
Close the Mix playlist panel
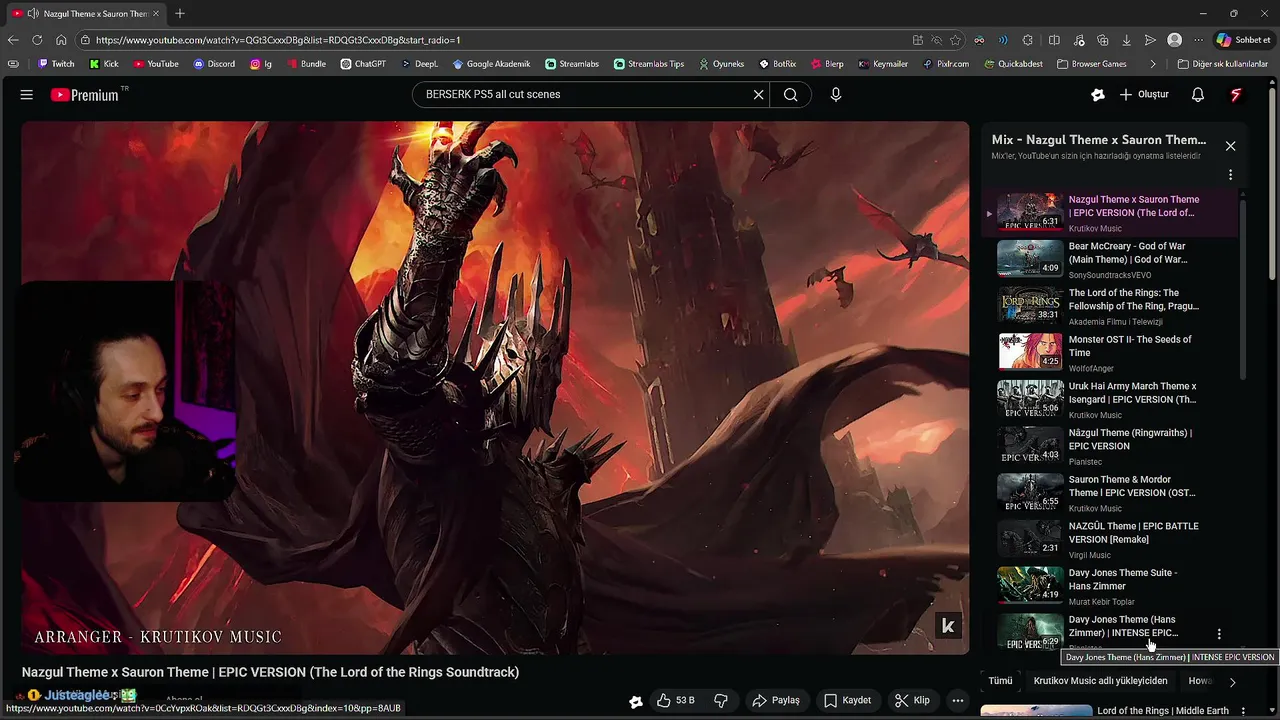coord(1230,146)
